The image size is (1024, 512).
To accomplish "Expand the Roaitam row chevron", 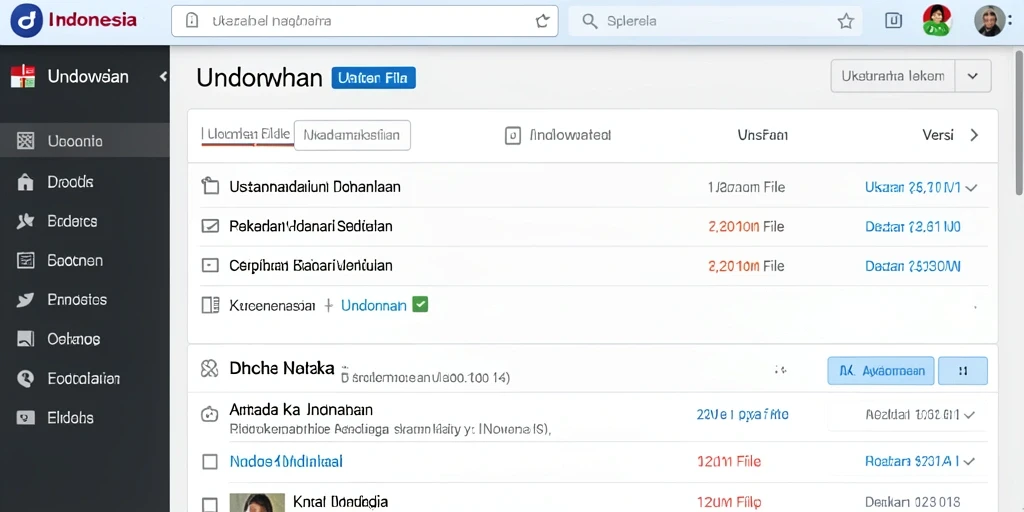I will click(x=969, y=461).
